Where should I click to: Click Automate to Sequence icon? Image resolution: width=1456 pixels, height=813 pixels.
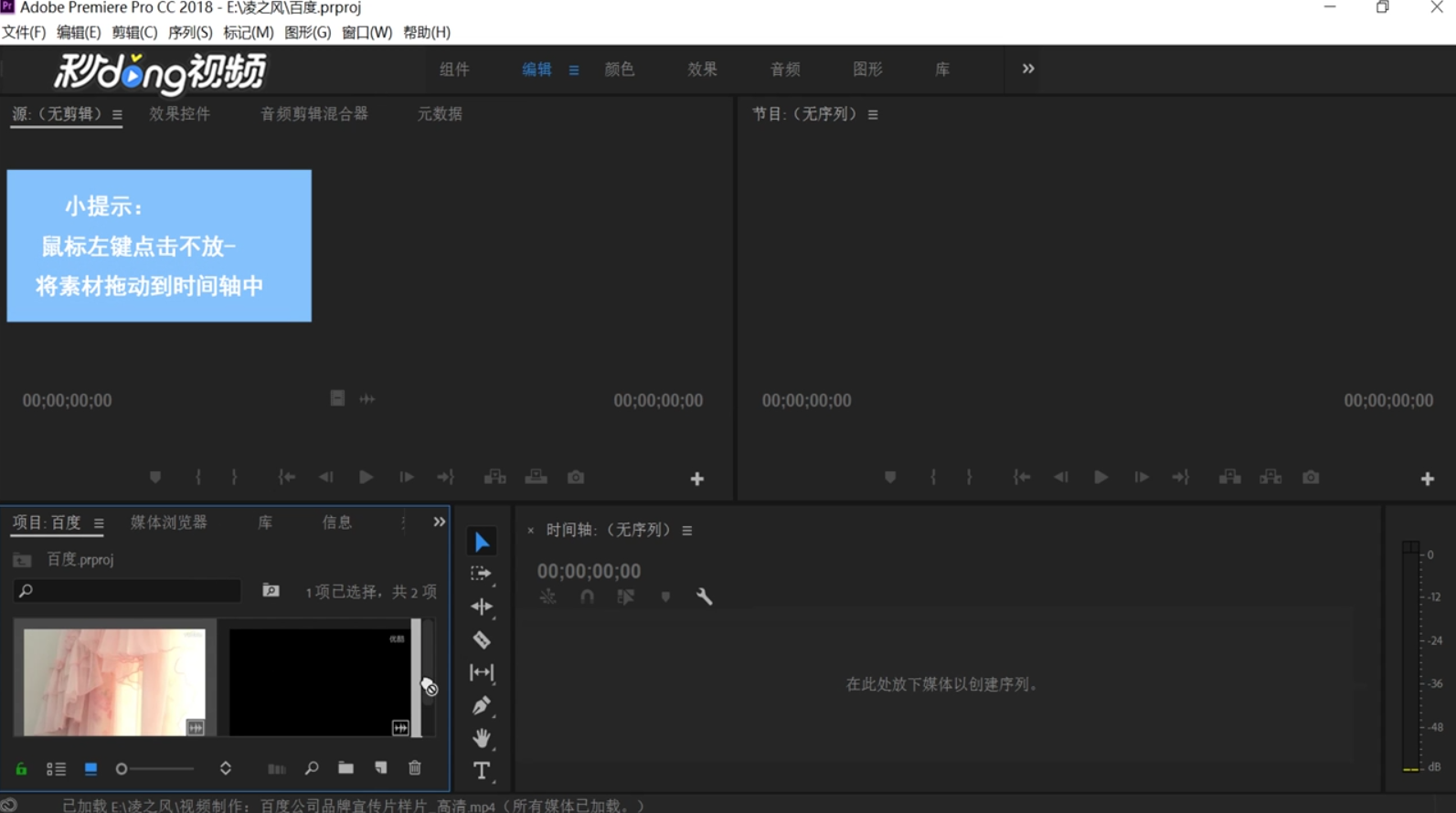(x=276, y=769)
